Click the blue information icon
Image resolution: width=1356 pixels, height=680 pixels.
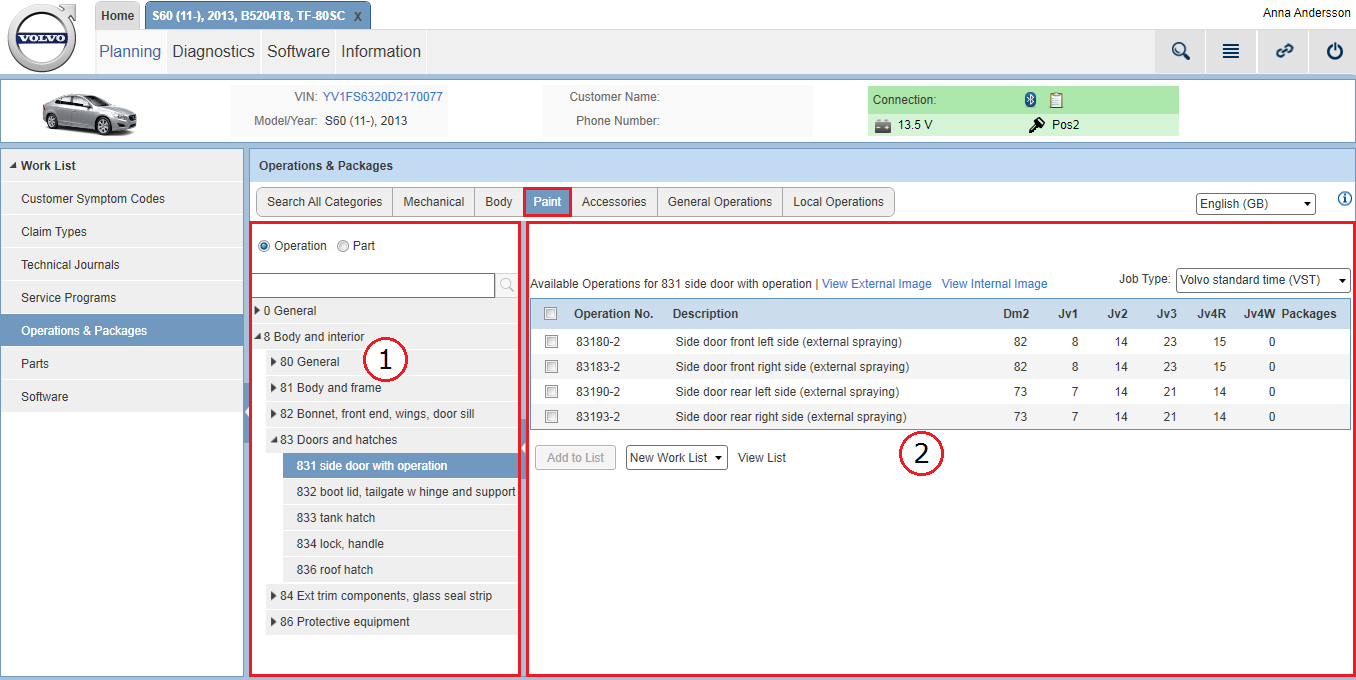coord(1344,198)
